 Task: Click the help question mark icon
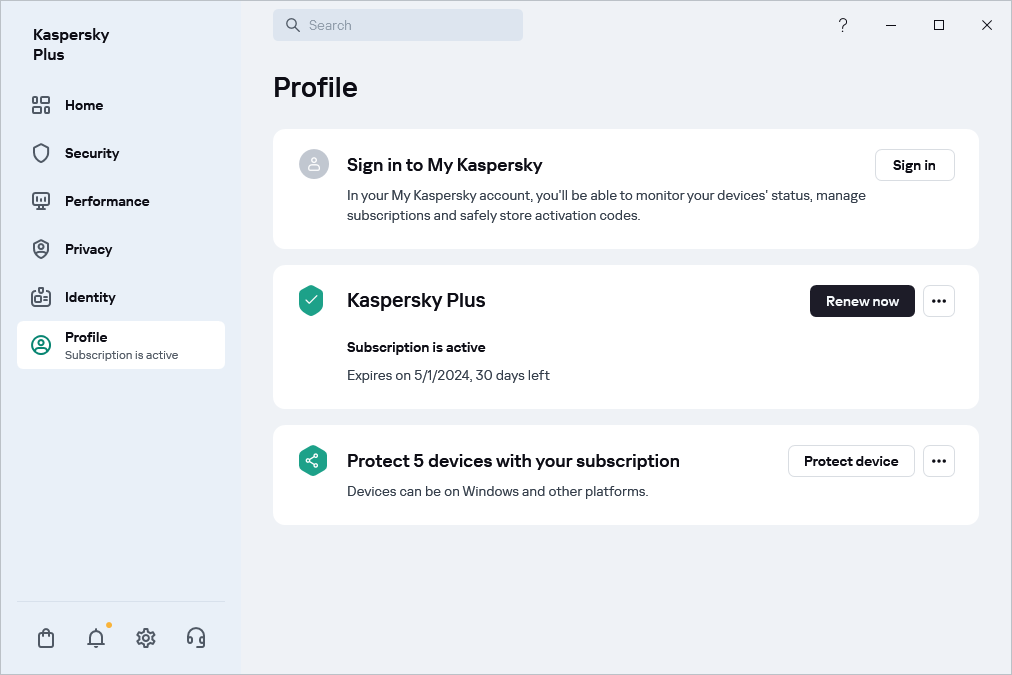843,25
